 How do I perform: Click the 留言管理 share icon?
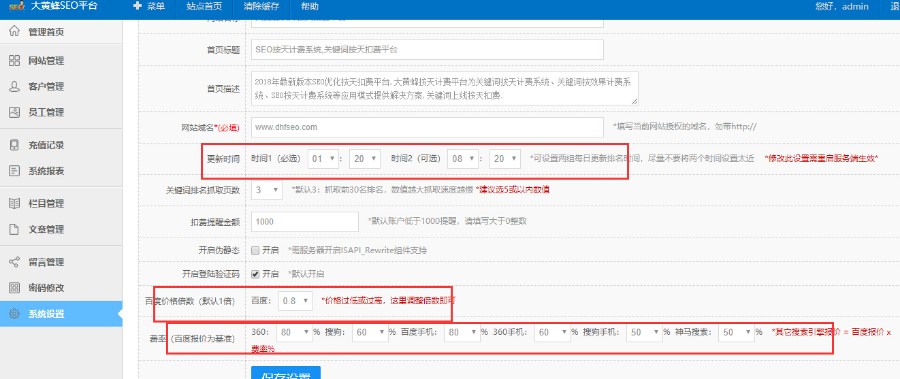tap(14, 262)
